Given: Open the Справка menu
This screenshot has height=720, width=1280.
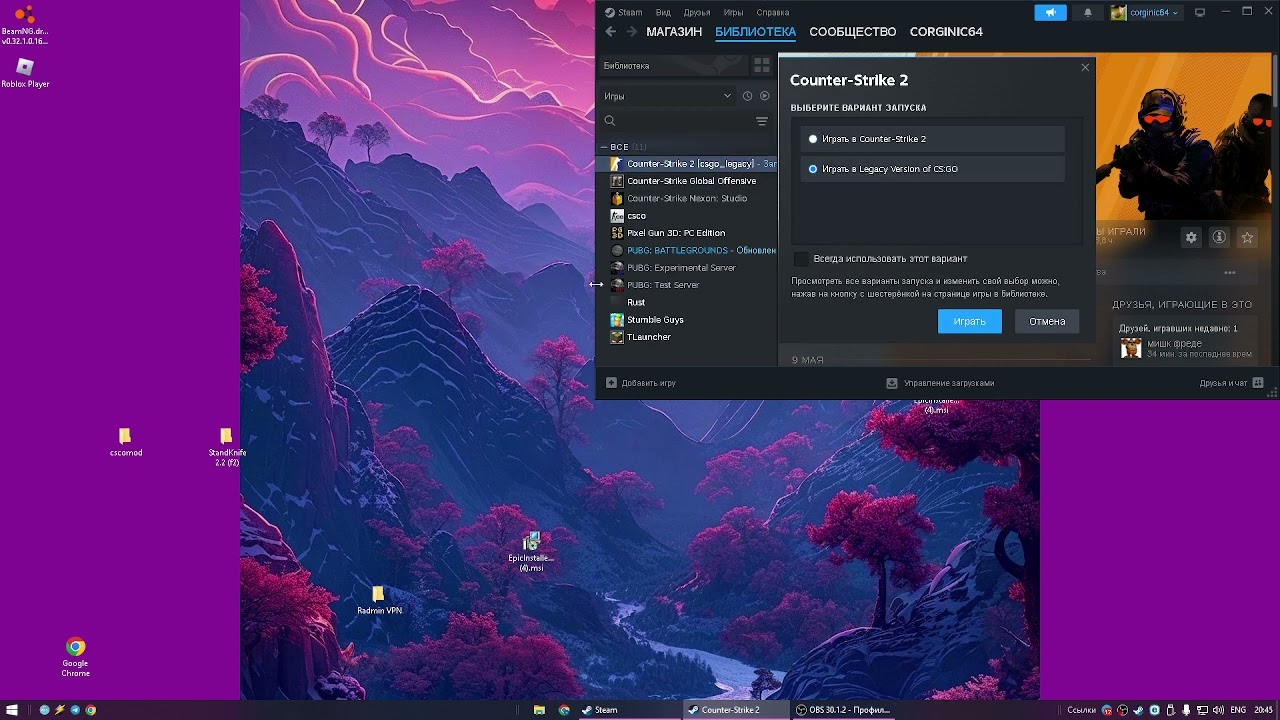Looking at the screenshot, I should (773, 12).
